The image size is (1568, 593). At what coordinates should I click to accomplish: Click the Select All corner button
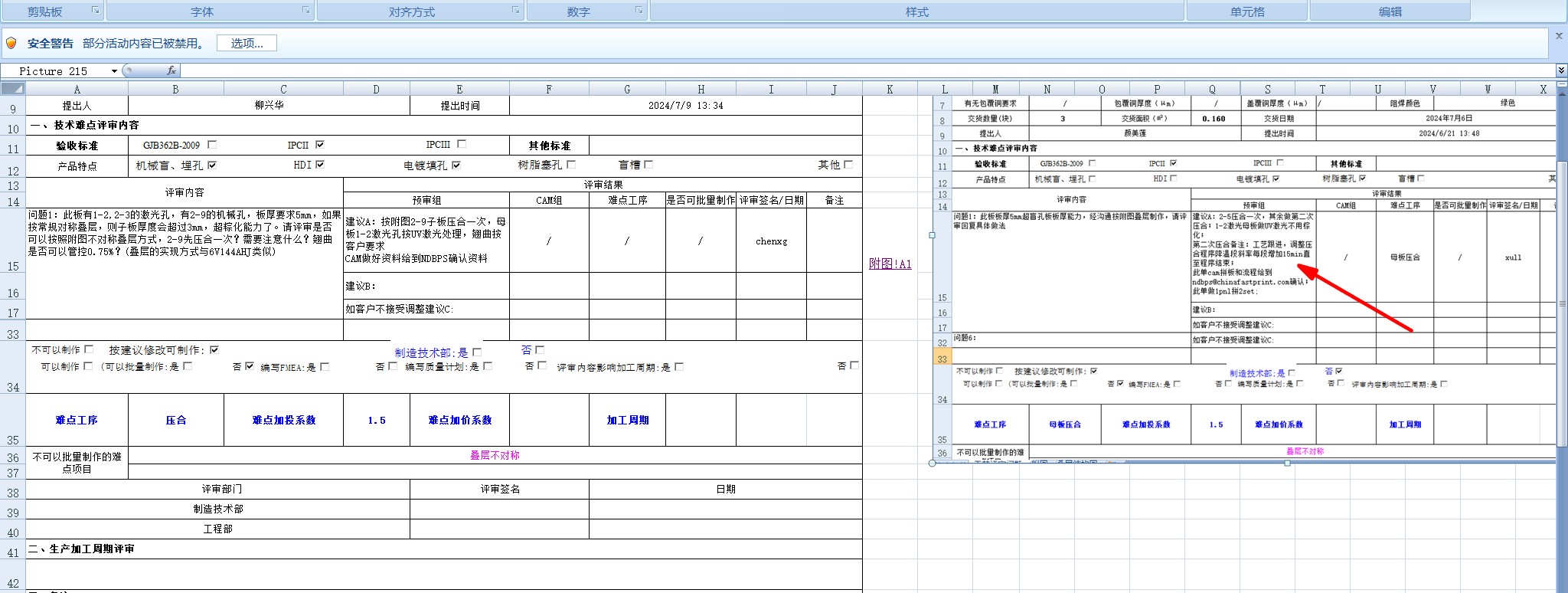pyautogui.click(x=13, y=89)
